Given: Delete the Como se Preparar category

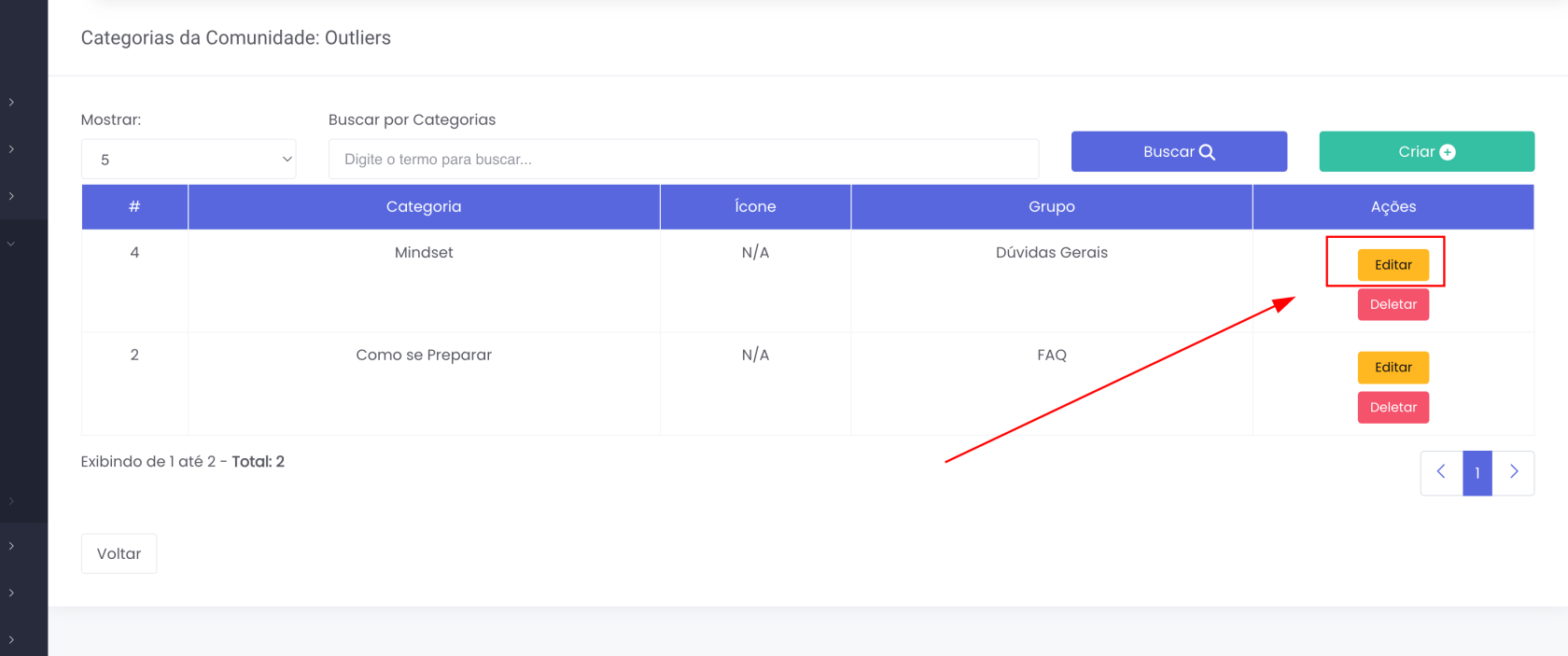Looking at the screenshot, I should click(1393, 407).
